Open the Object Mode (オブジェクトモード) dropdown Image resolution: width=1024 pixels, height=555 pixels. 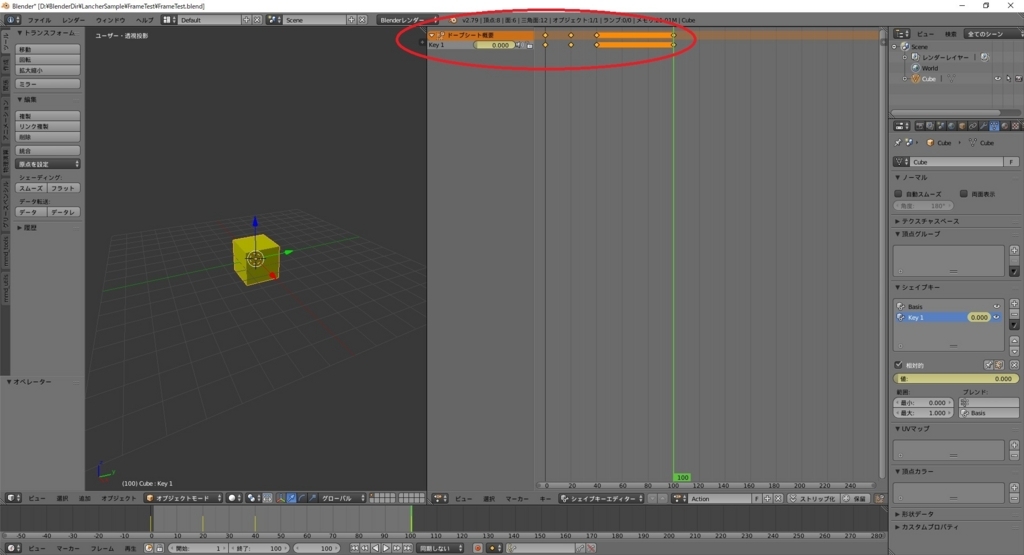(x=184, y=498)
